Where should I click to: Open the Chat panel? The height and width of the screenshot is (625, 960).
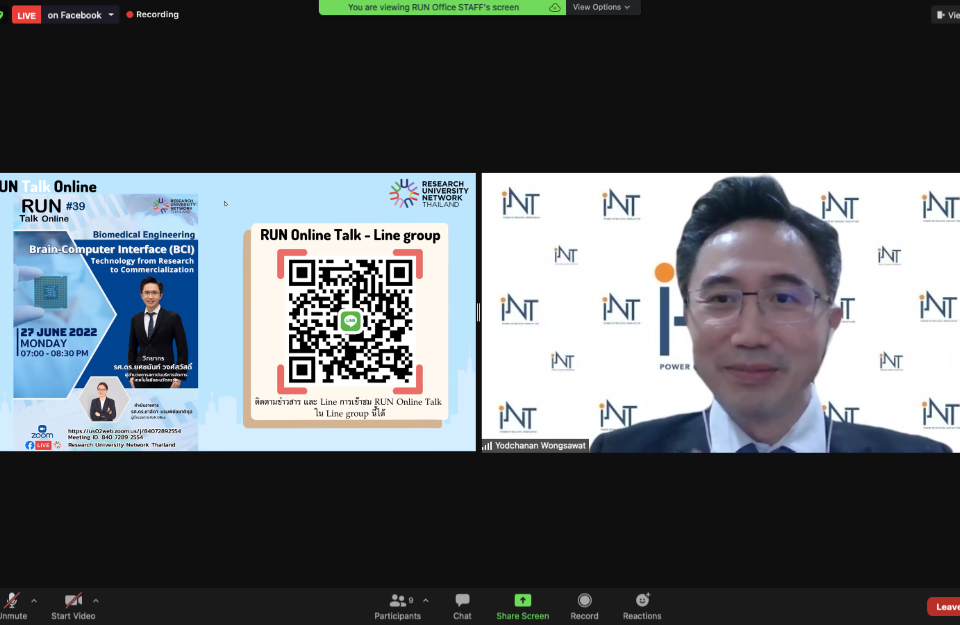tap(462, 606)
